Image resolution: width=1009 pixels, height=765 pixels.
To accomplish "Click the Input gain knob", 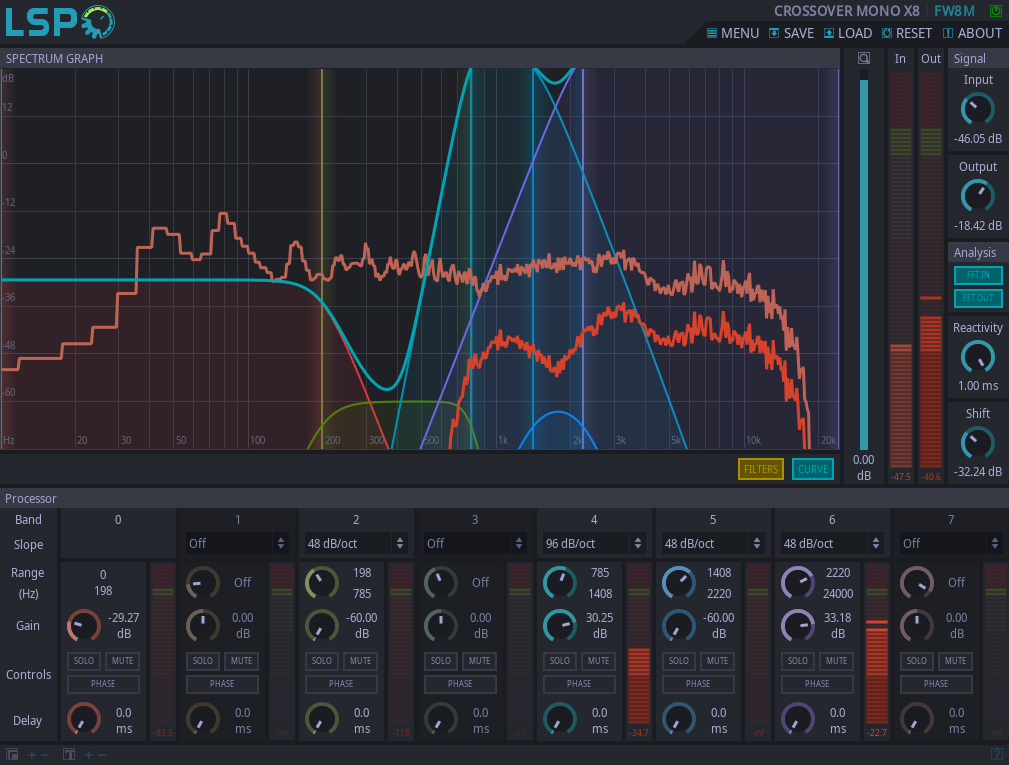I will pyautogui.click(x=977, y=109).
